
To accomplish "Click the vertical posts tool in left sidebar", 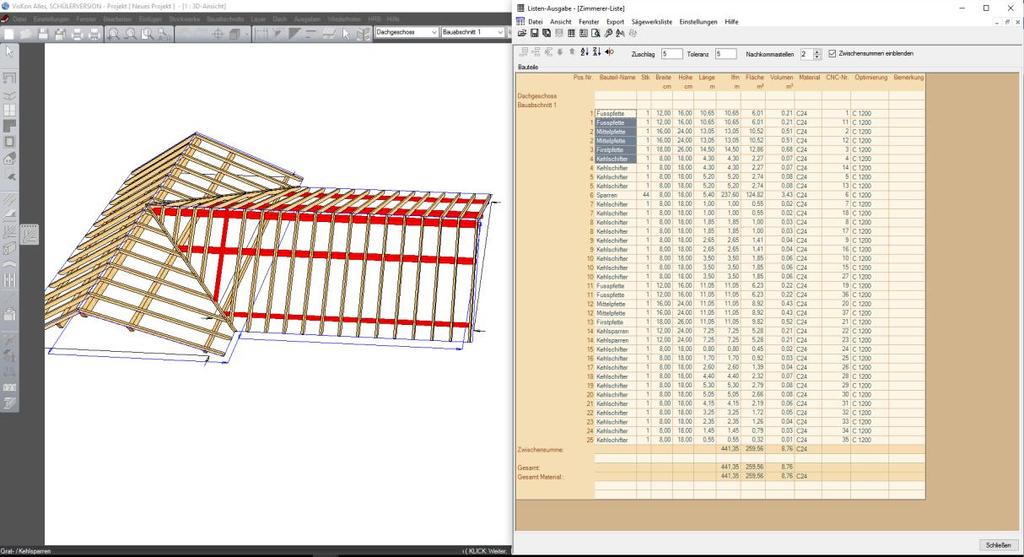I will pyautogui.click(x=10, y=281).
